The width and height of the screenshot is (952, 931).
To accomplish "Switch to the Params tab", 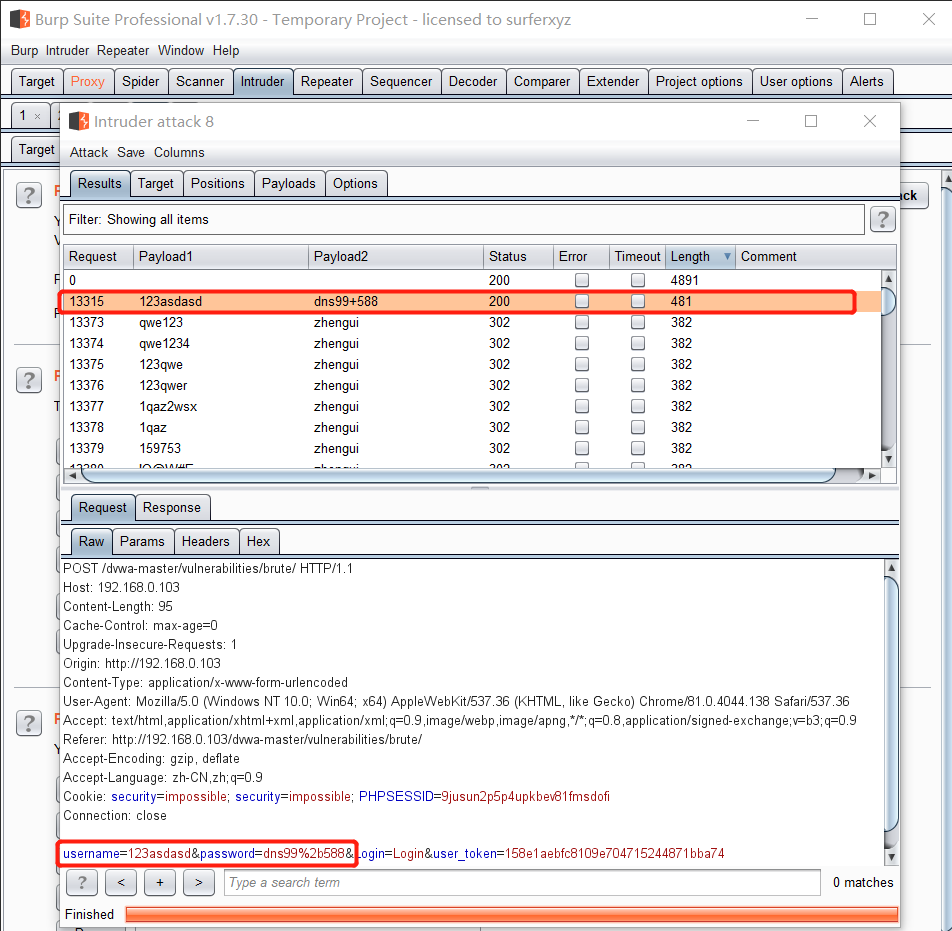I will click(142, 542).
